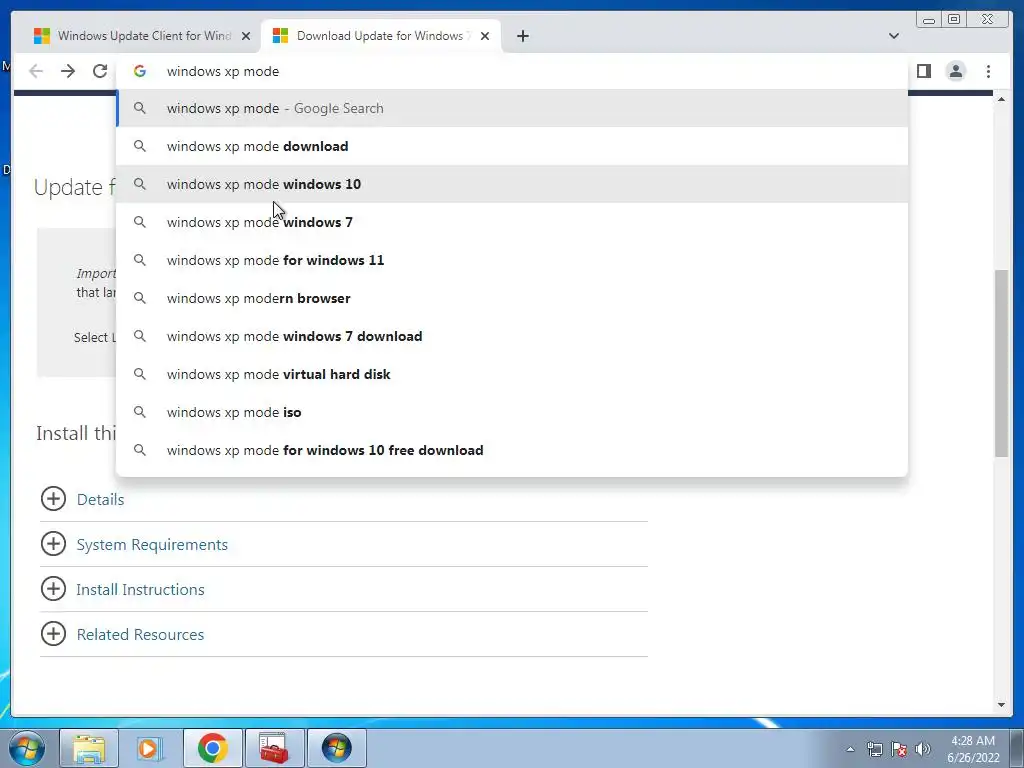Expand Related Resources plus icon

(54, 634)
